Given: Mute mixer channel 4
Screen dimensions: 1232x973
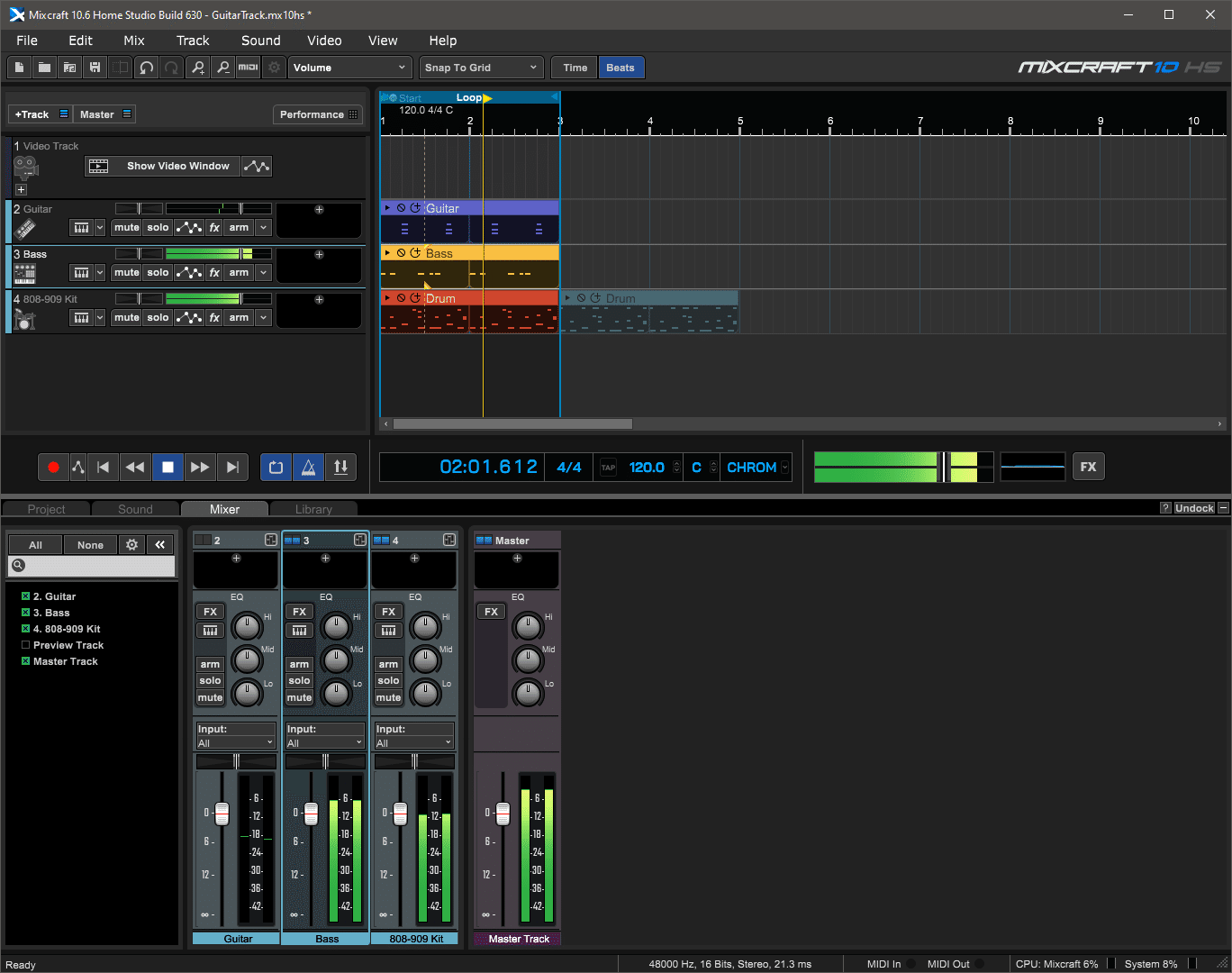Looking at the screenshot, I should point(388,698).
